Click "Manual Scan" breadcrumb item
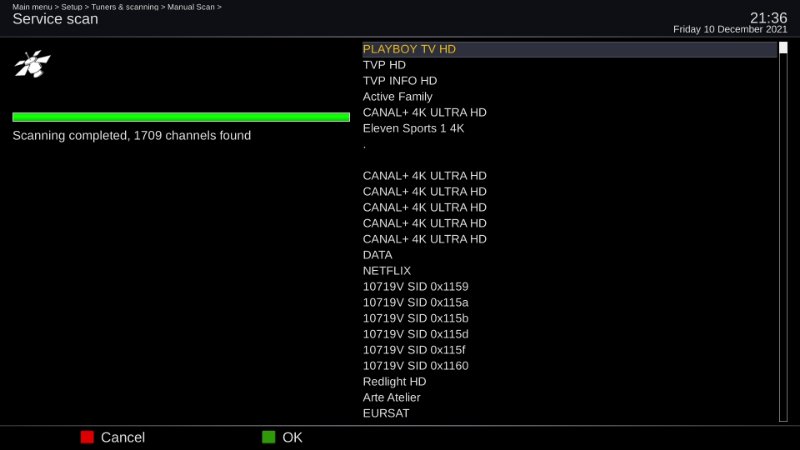 coord(191,7)
